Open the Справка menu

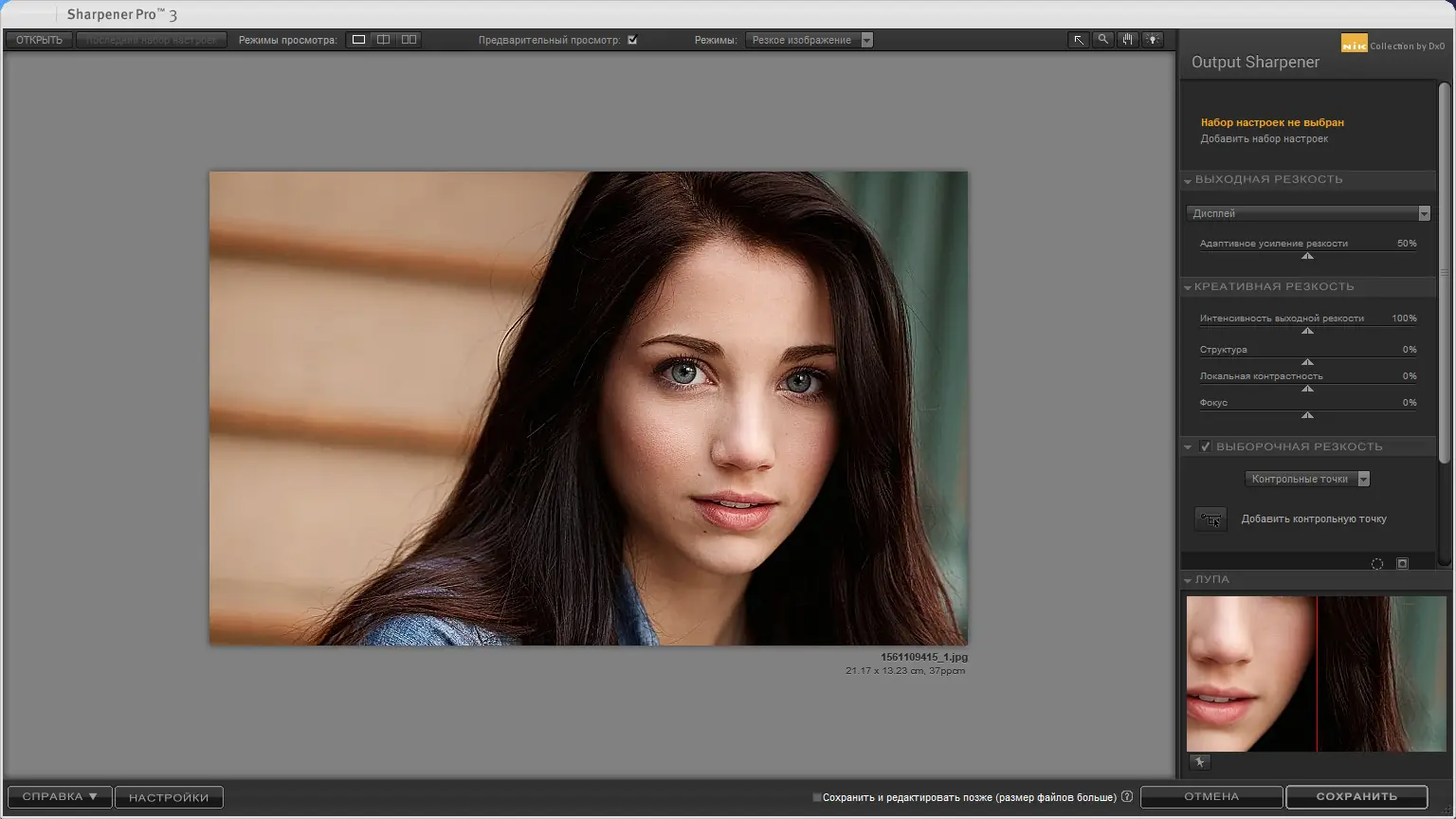60,797
